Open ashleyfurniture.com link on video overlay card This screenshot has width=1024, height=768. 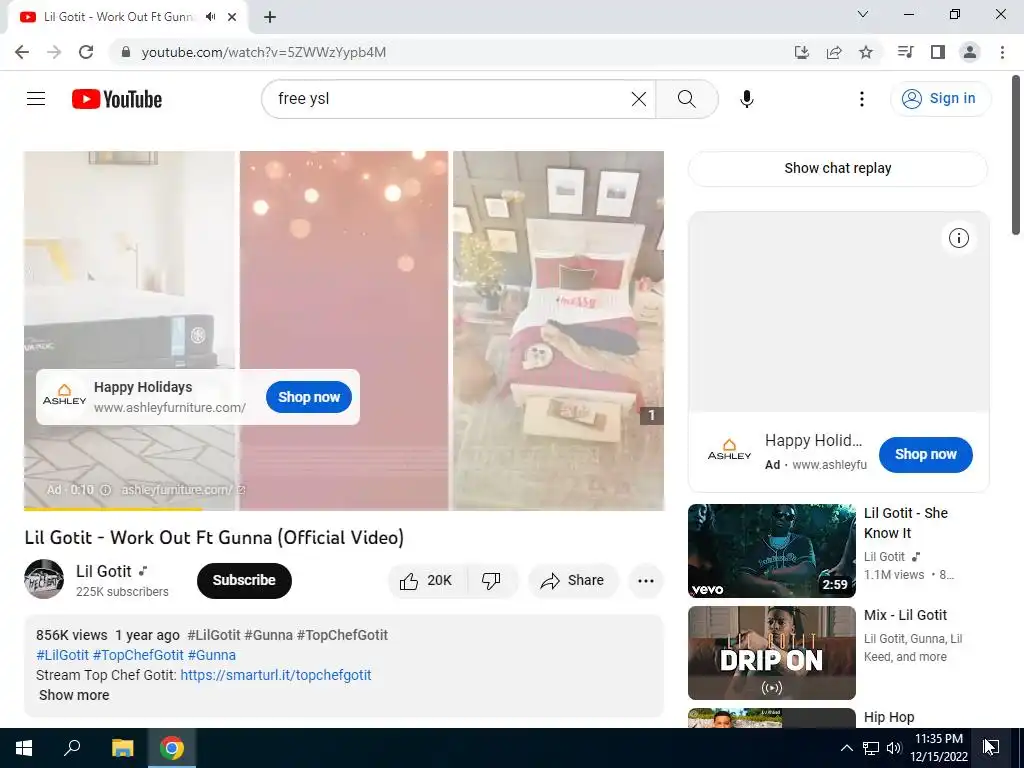coord(170,408)
